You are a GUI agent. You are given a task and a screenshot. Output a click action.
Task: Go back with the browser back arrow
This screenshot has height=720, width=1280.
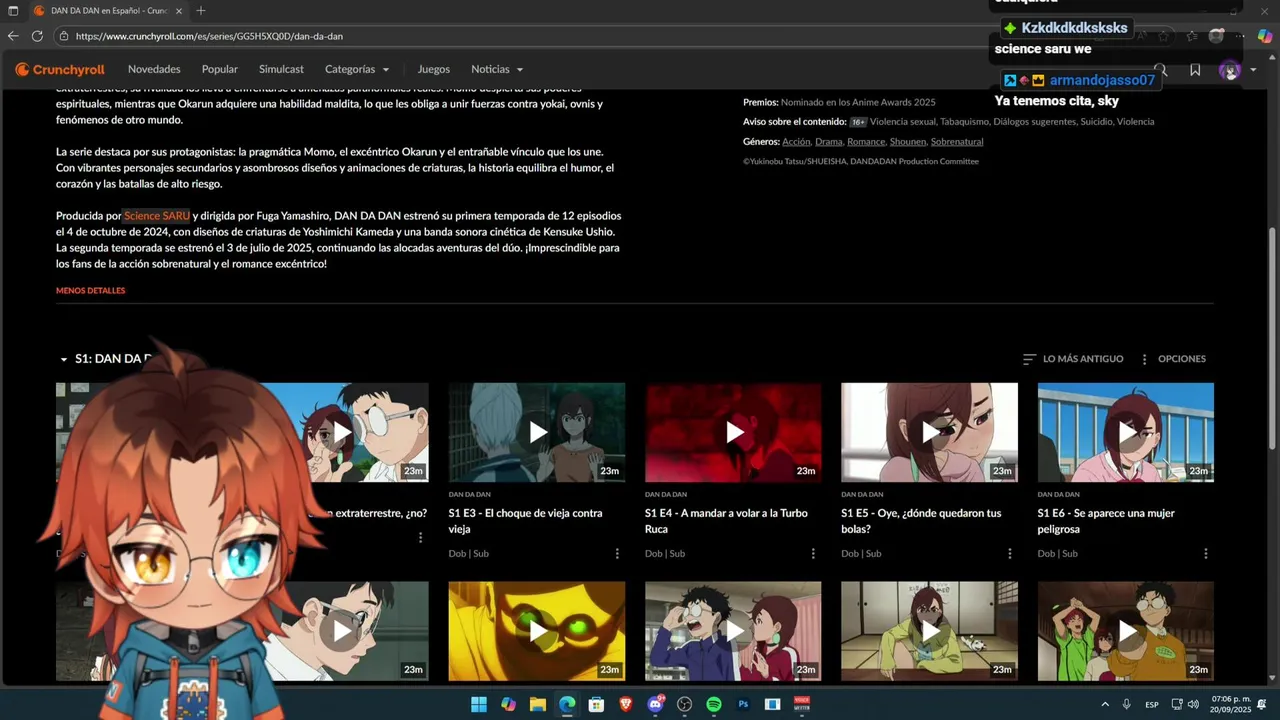pos(13,36)
